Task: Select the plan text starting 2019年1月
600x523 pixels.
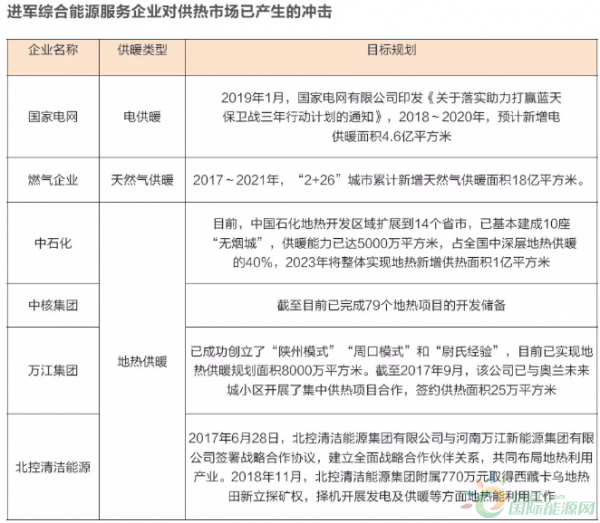Action: point(391,117)
